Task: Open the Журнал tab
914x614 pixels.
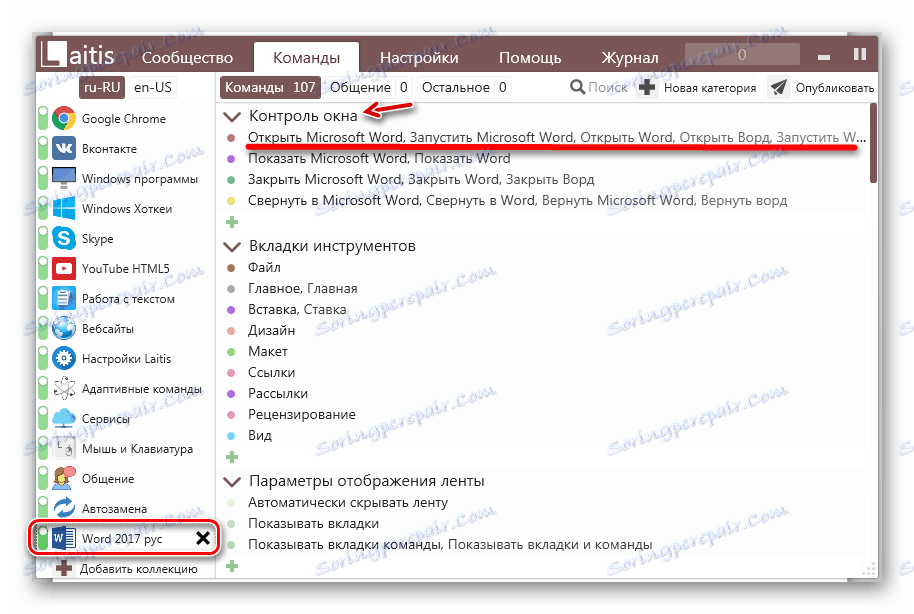Action: (x=630, y=58)
